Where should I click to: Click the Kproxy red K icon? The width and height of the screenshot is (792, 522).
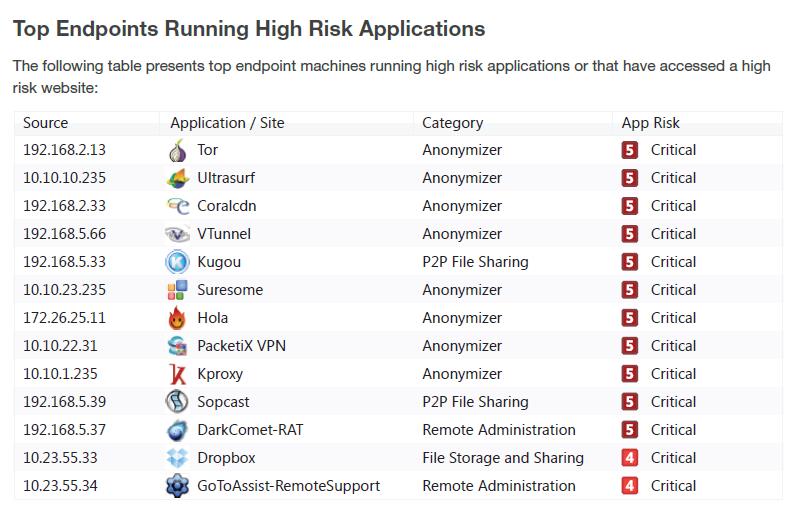177,375
